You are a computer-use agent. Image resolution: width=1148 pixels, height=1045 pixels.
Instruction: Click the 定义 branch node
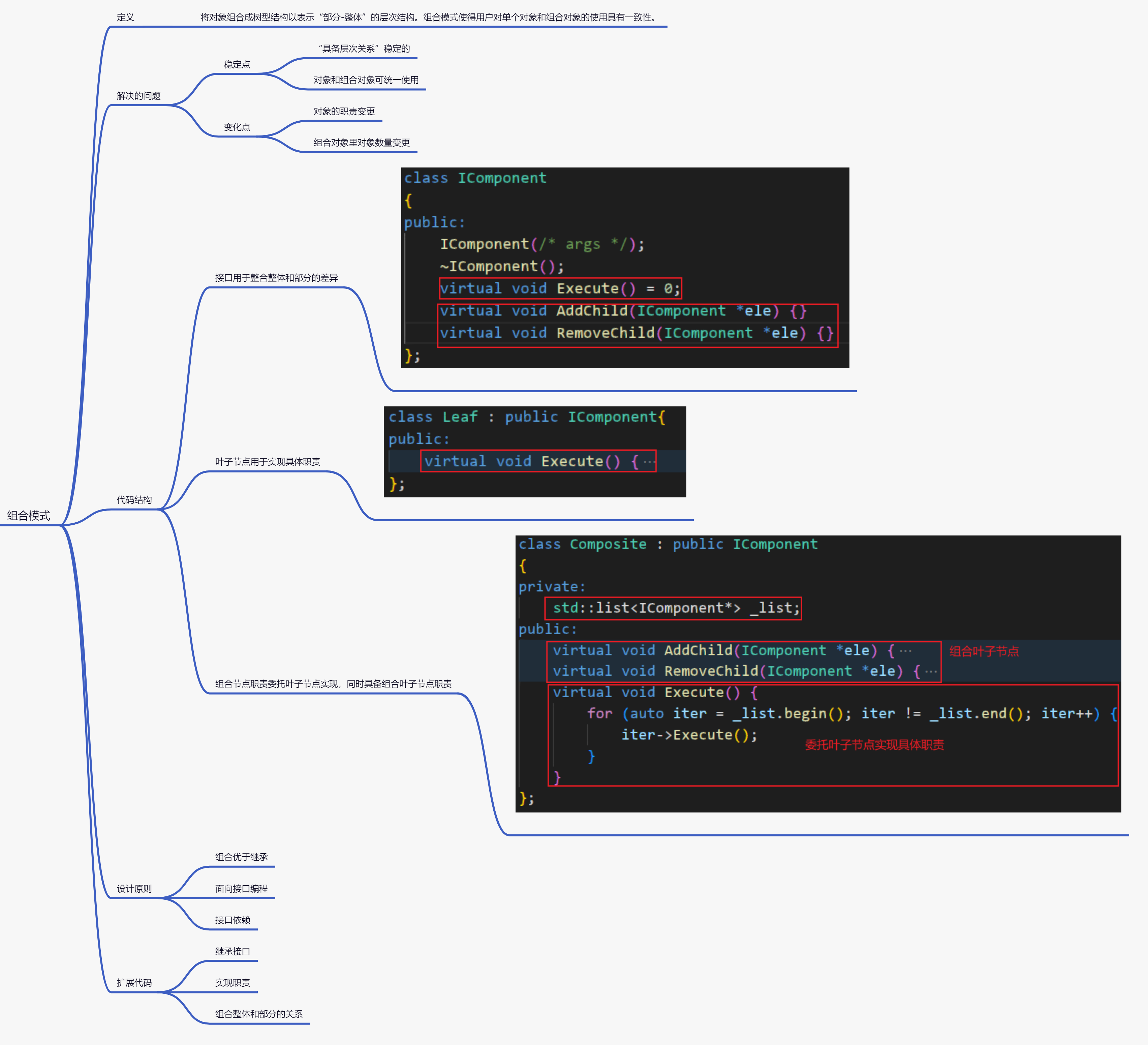(x=125, y=17)
